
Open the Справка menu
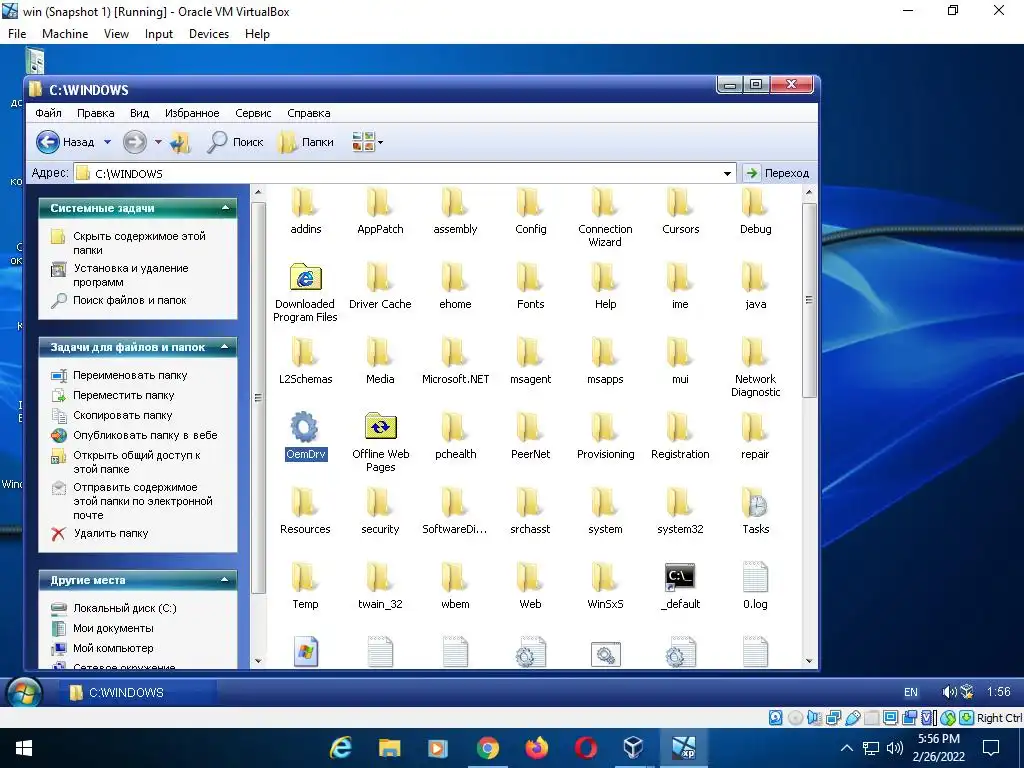point(308,113)
